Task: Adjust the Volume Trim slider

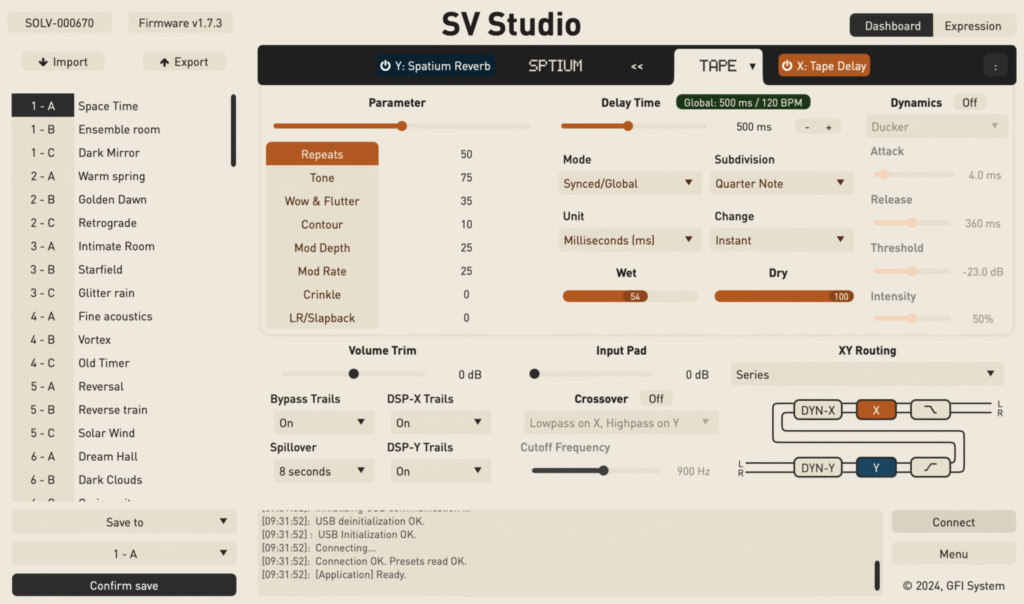Action: [x=353, y=374]
